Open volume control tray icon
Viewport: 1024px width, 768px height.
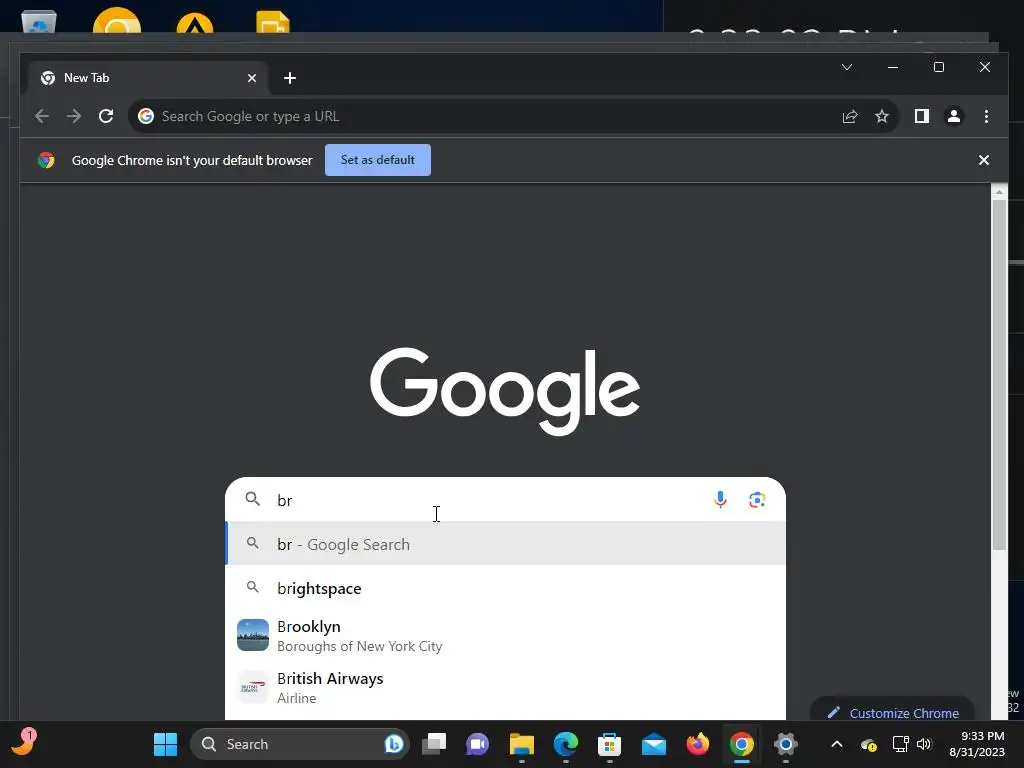(923, 744)
